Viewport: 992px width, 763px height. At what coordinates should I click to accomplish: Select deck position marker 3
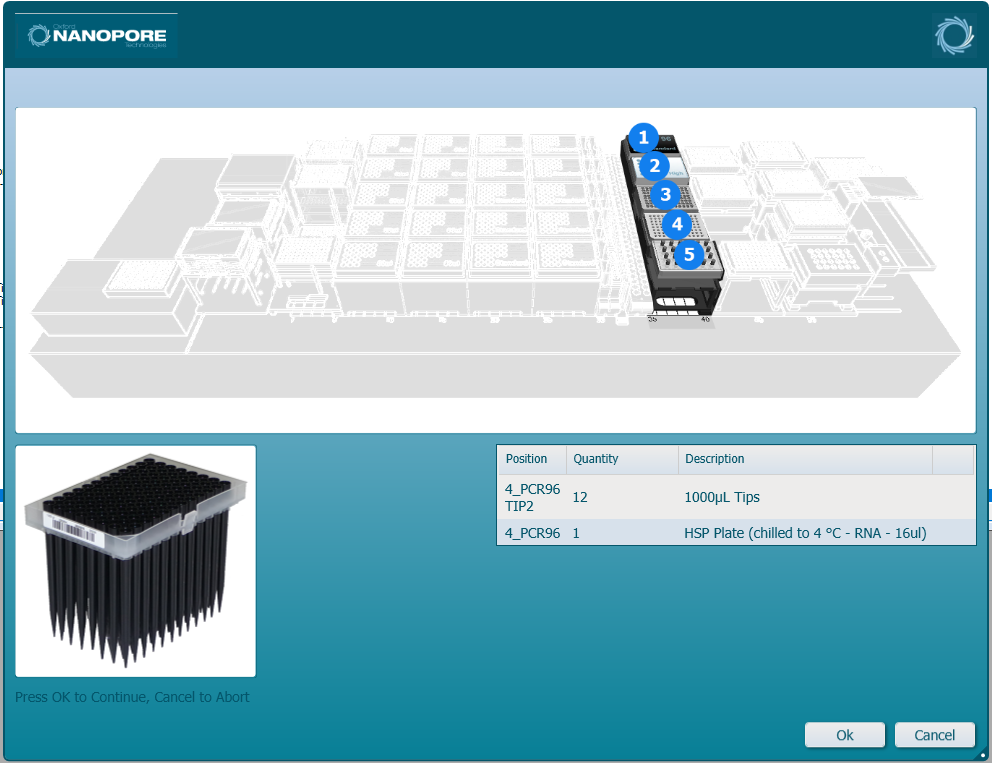pos(666,195)
